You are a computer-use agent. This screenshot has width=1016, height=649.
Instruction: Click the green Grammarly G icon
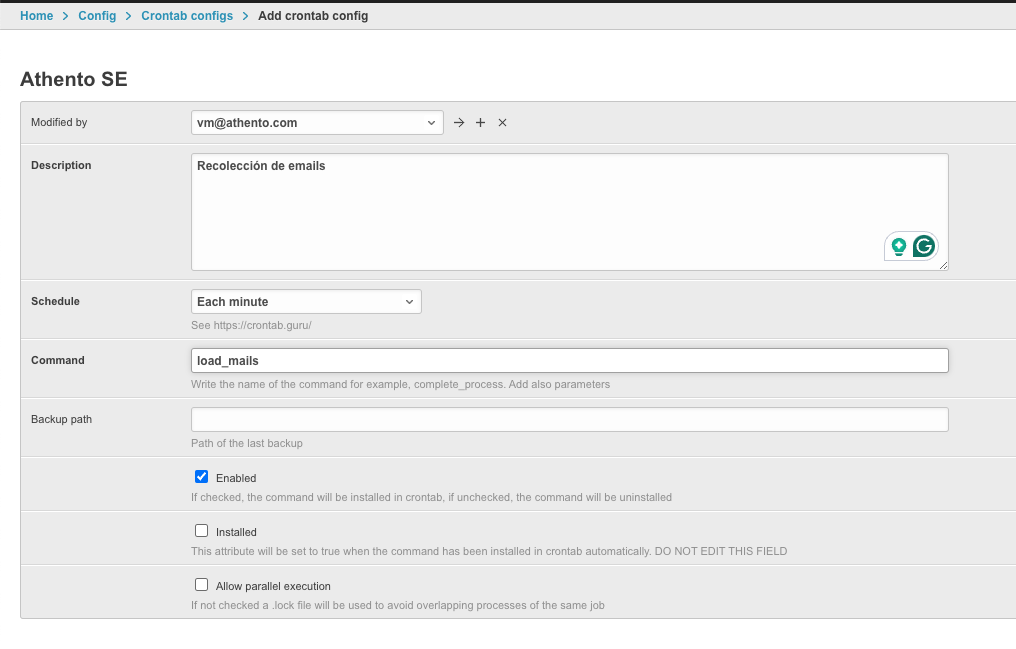(x=924, y=245)
